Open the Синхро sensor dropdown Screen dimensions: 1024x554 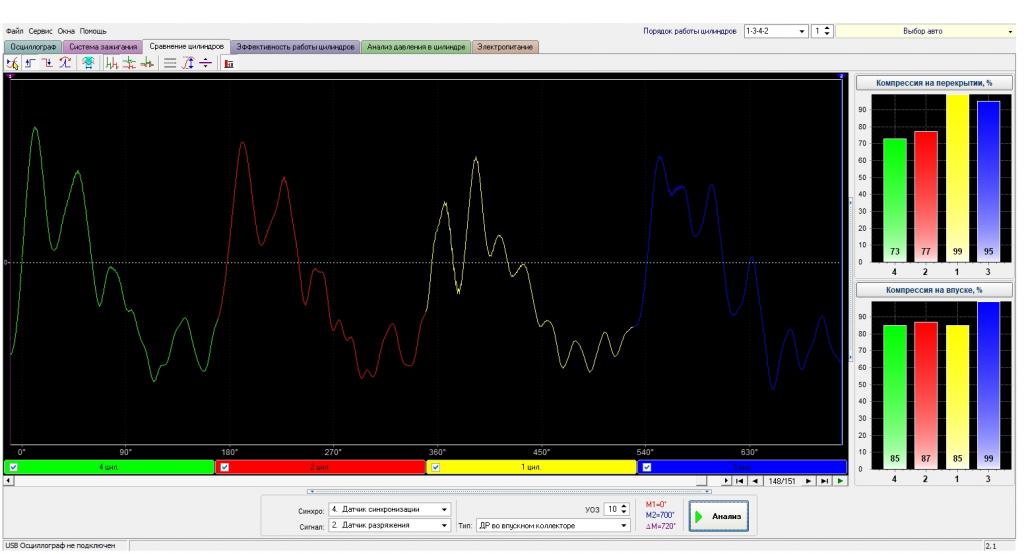pyautogui.click(x=389, y=509)
